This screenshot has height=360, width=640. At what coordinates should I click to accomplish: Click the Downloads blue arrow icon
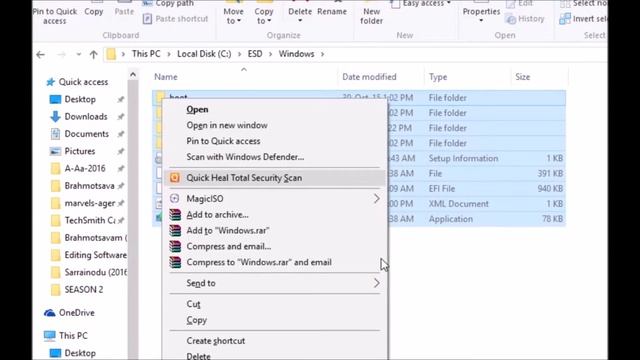(55, 117)
